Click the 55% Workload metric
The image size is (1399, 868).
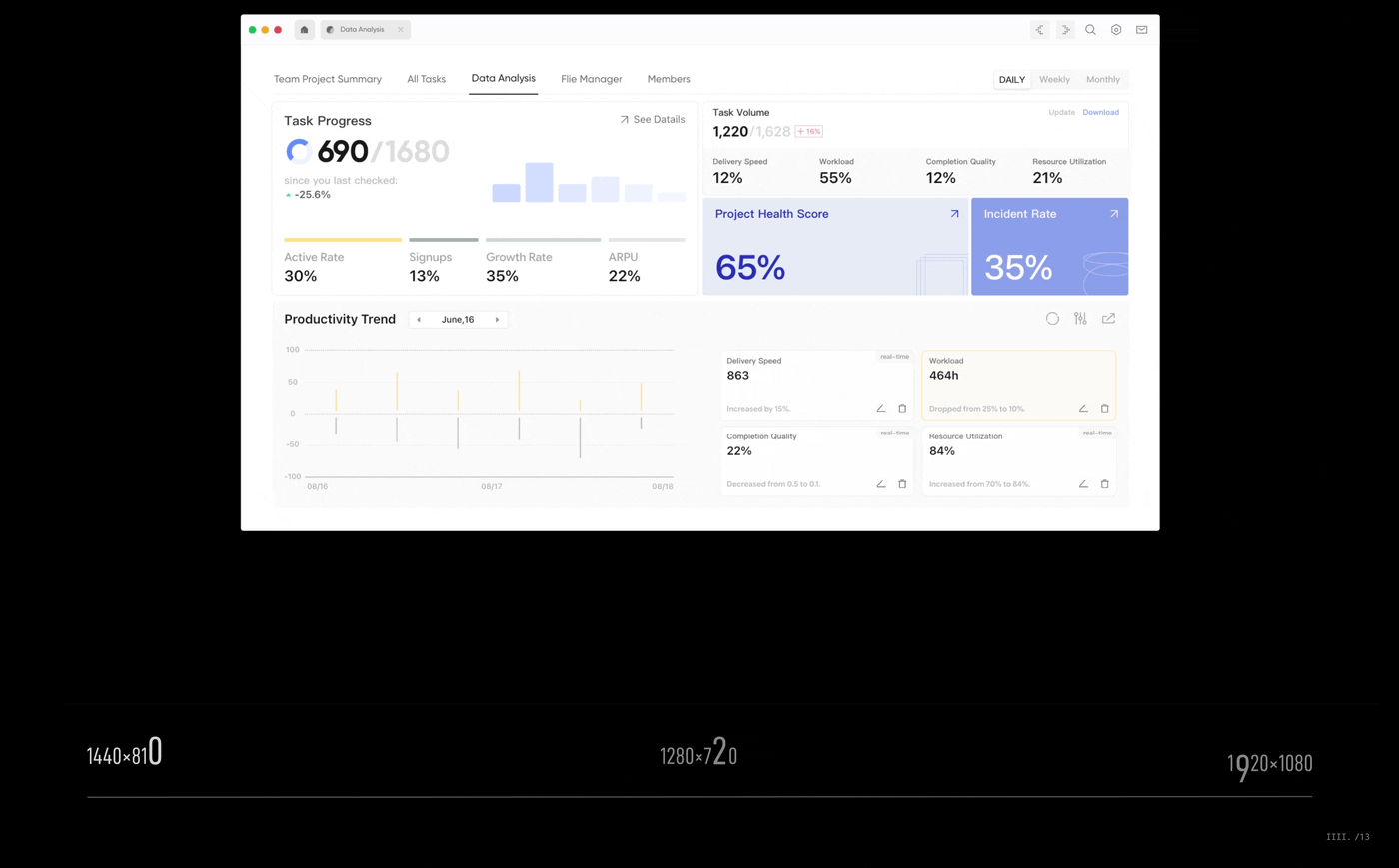835,178
